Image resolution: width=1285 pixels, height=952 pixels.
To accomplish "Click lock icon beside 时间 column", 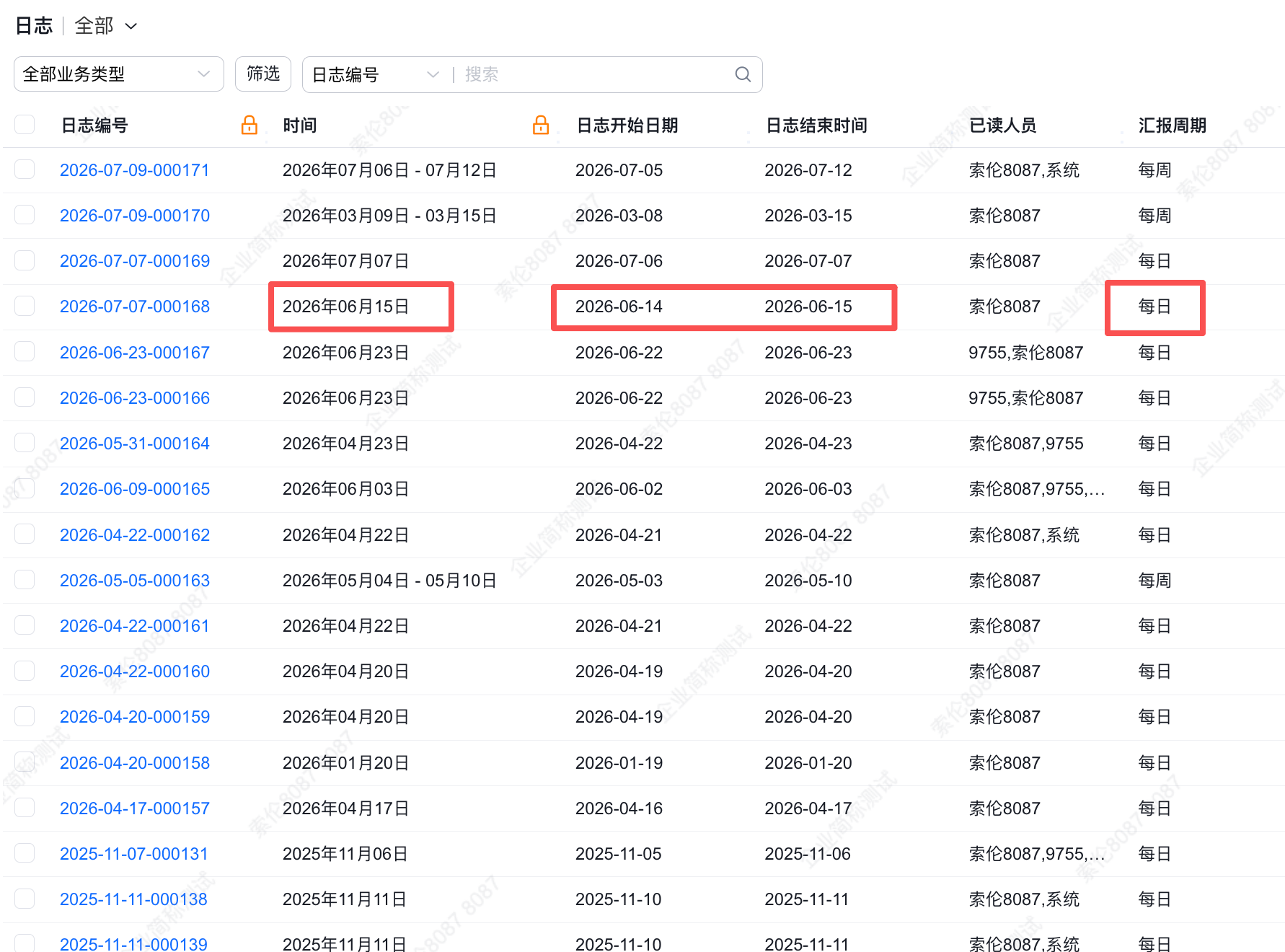I will tap(541, 125).
